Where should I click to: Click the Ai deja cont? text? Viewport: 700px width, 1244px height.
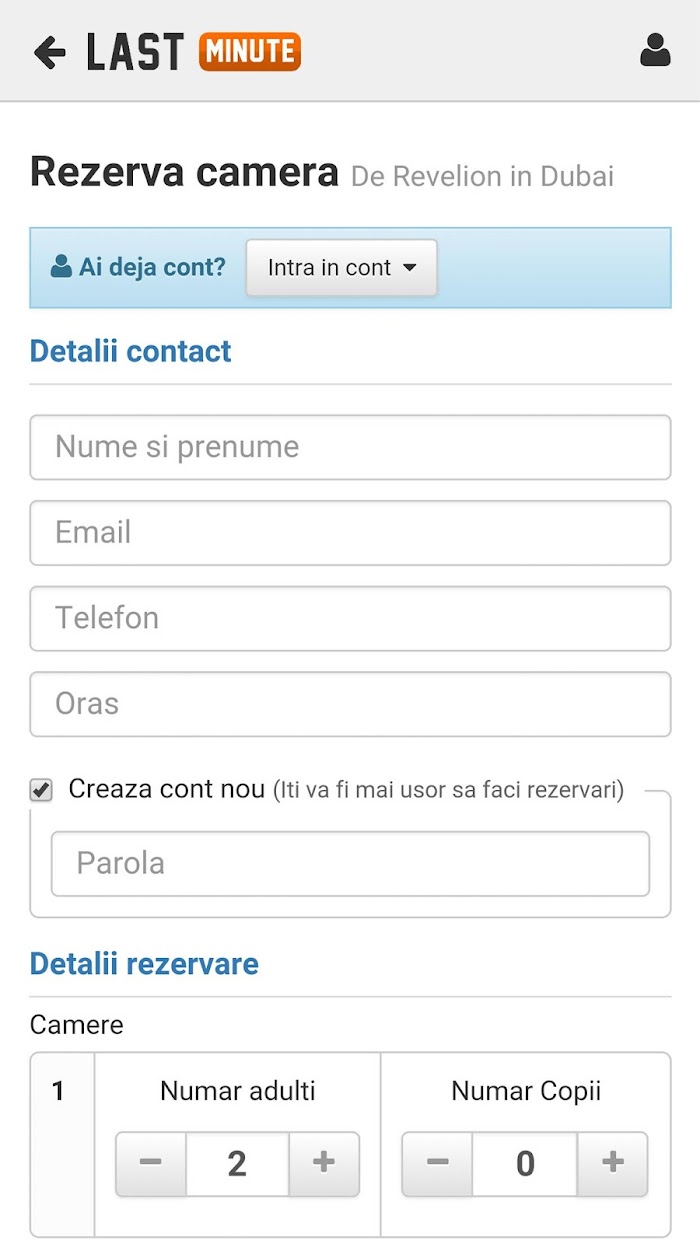(152, 267)
